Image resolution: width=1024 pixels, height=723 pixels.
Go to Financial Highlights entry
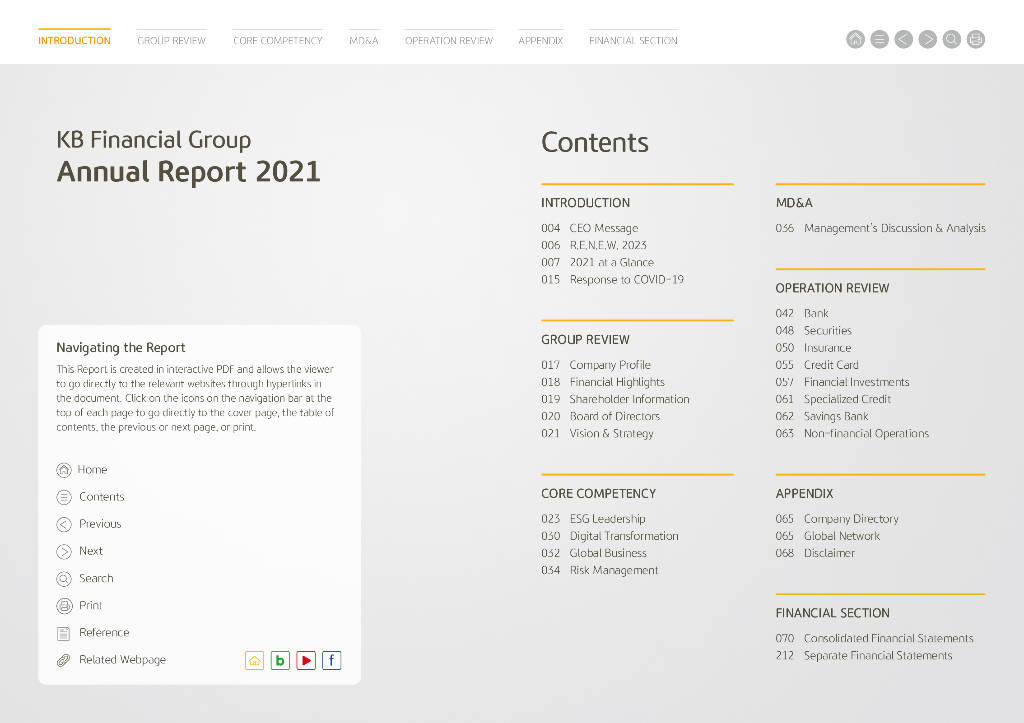click(603, 382)
